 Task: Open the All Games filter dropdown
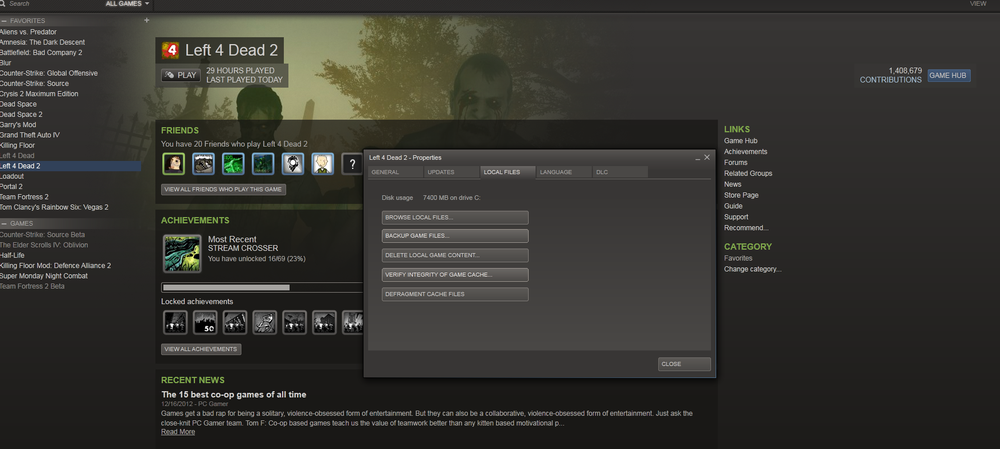click(x=128, y=4)
